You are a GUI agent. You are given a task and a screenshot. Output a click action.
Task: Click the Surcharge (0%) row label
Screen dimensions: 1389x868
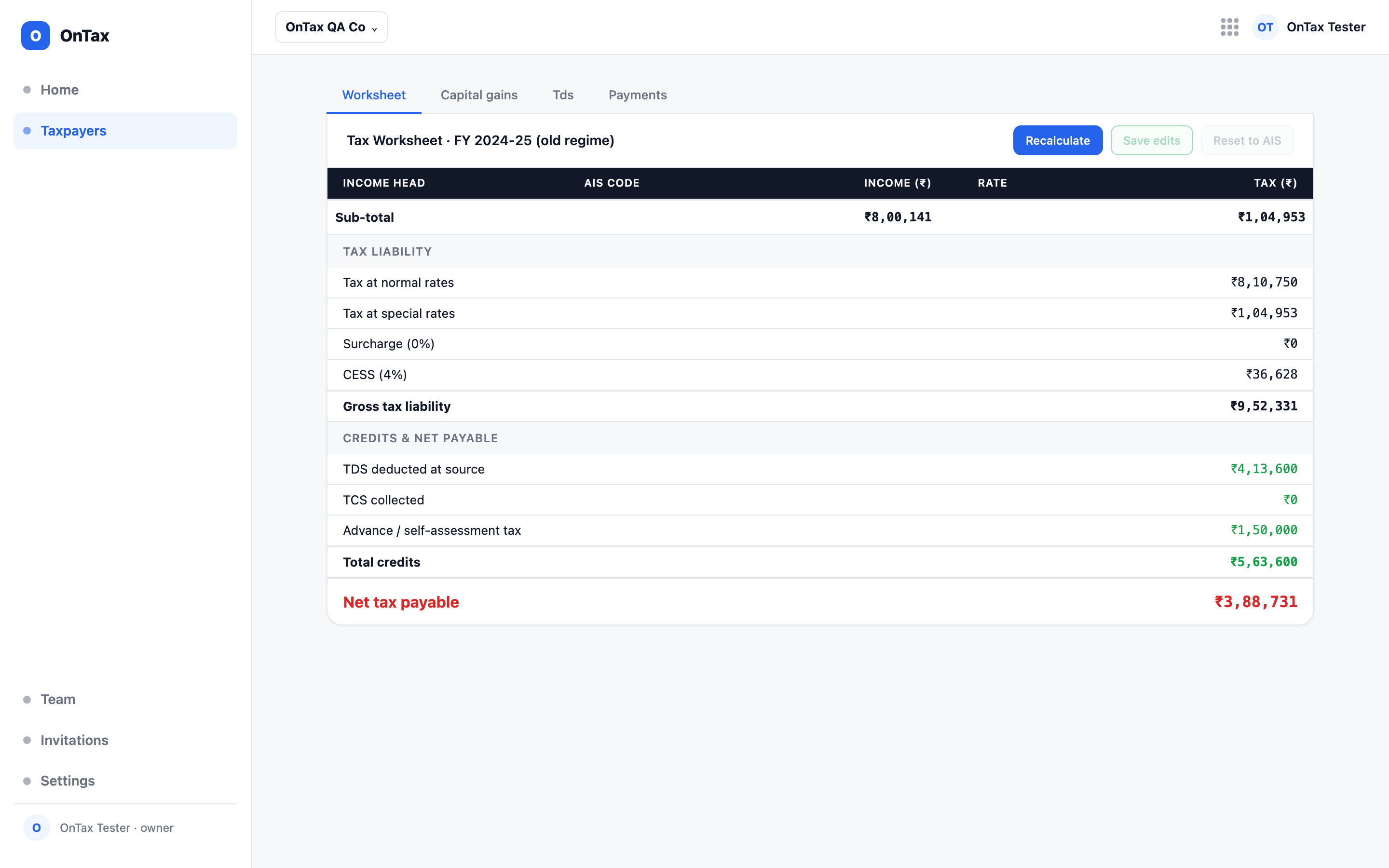point(389,343)
